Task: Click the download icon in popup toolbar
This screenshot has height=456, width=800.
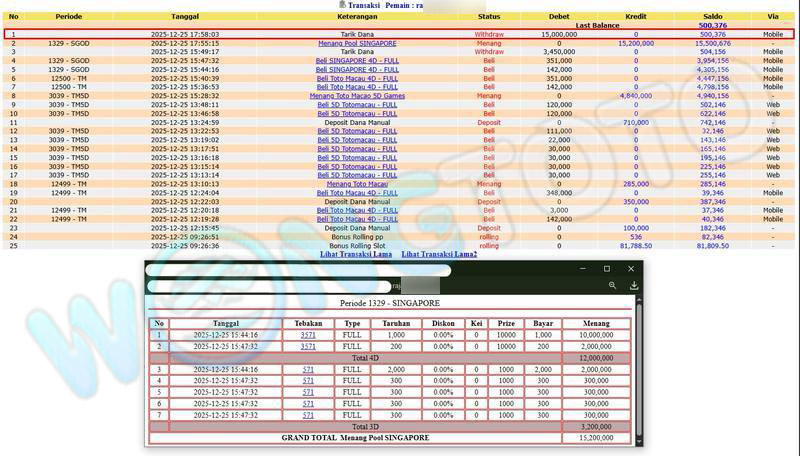Action: (x=633, y=285)
